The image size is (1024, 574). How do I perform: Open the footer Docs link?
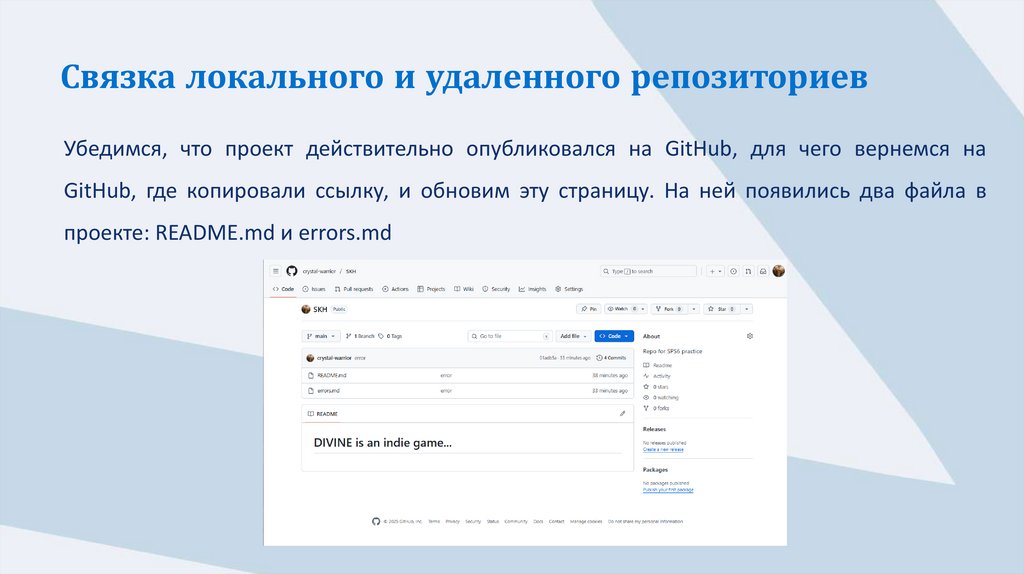point(538,521)
